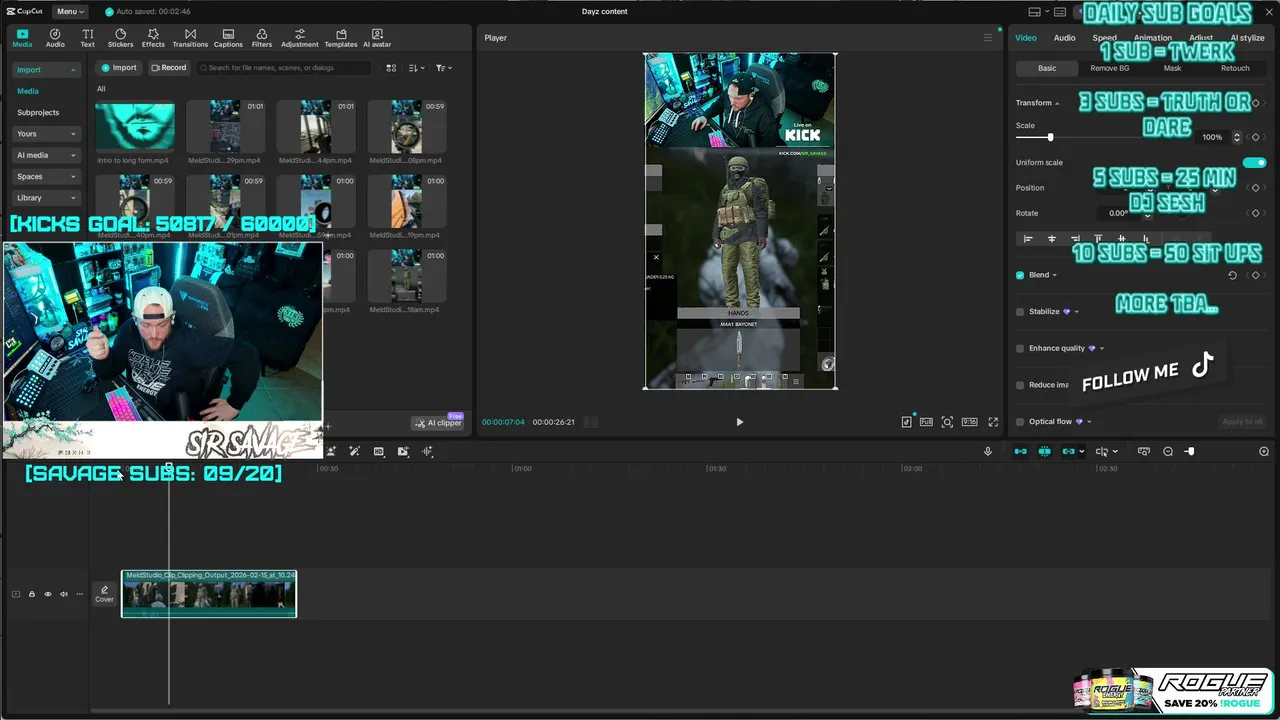Reset the Blend settings icon
This screenshot has width=1280, height=720.
coord(1232,275)
